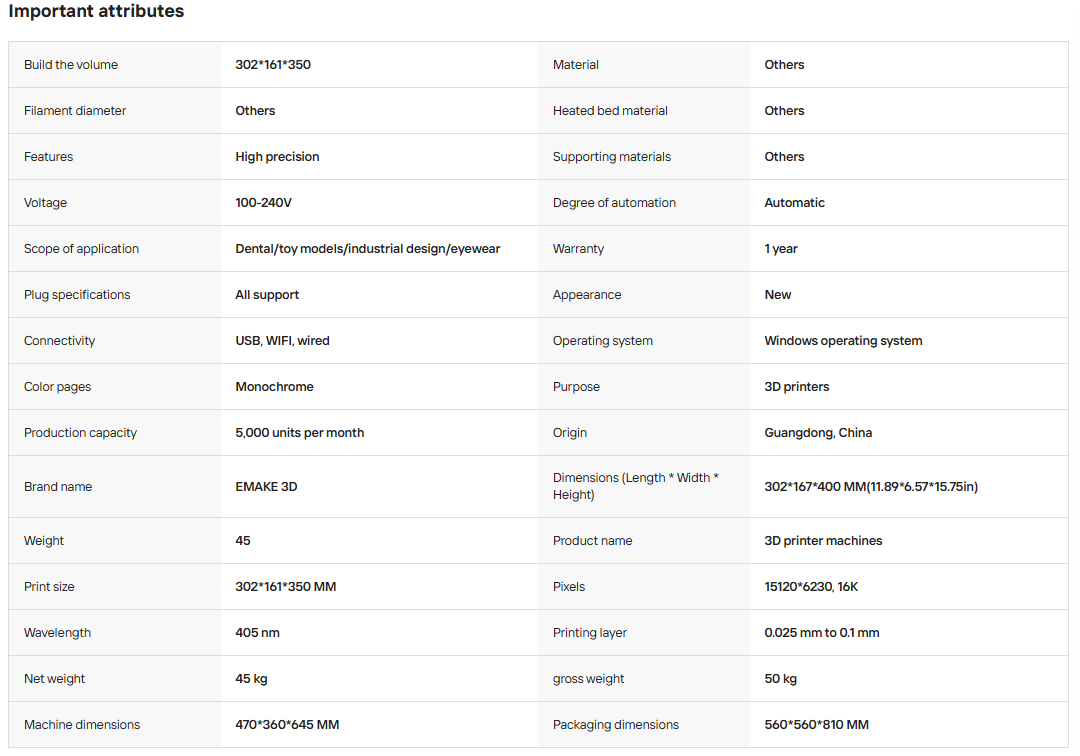The height and width of the screenshot is (756, 1080).
Task: Click the 405 nm wavelength value
Action: tap(258, 633)
